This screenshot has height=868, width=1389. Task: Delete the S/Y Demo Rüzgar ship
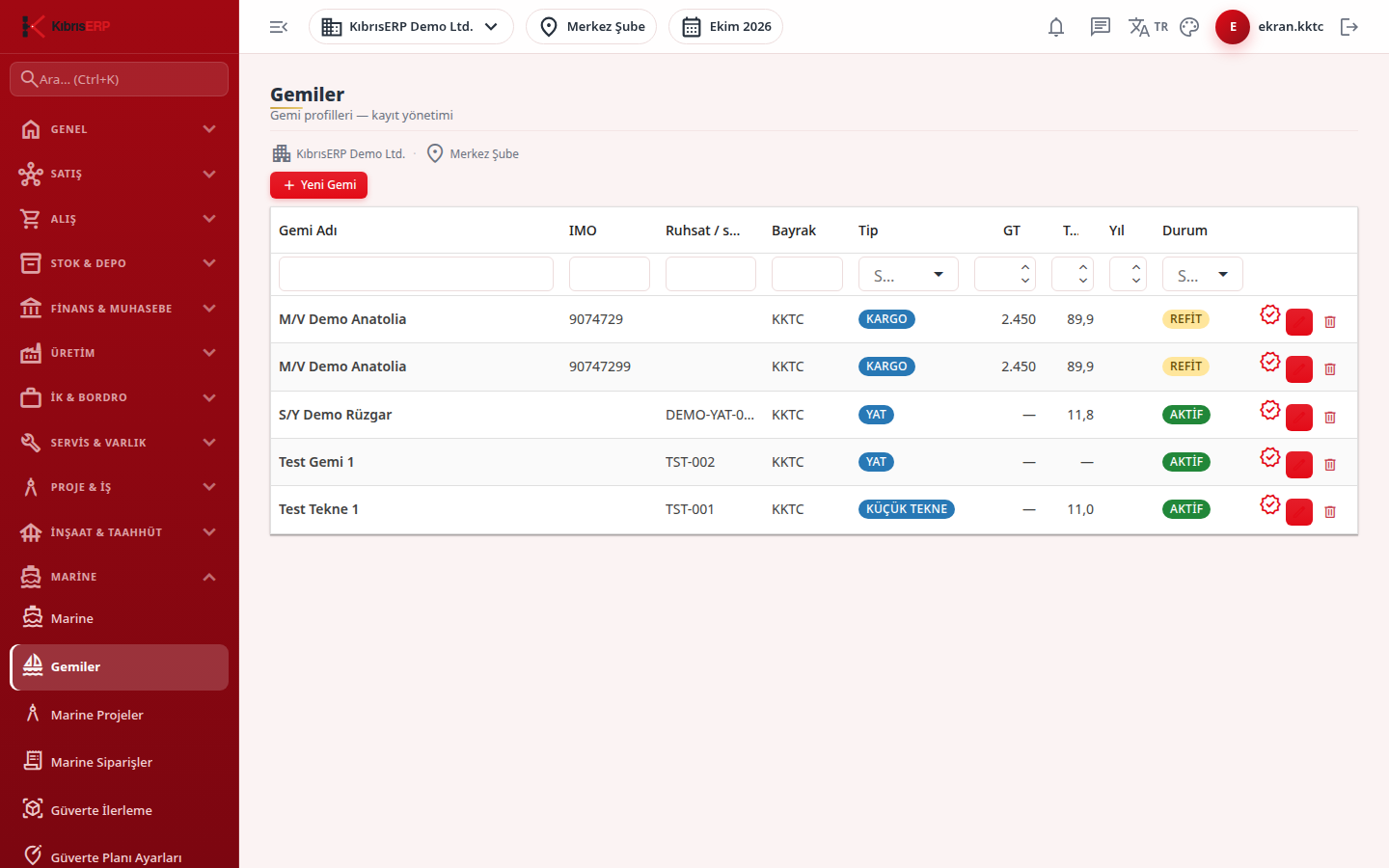(x=1330, y=418)
